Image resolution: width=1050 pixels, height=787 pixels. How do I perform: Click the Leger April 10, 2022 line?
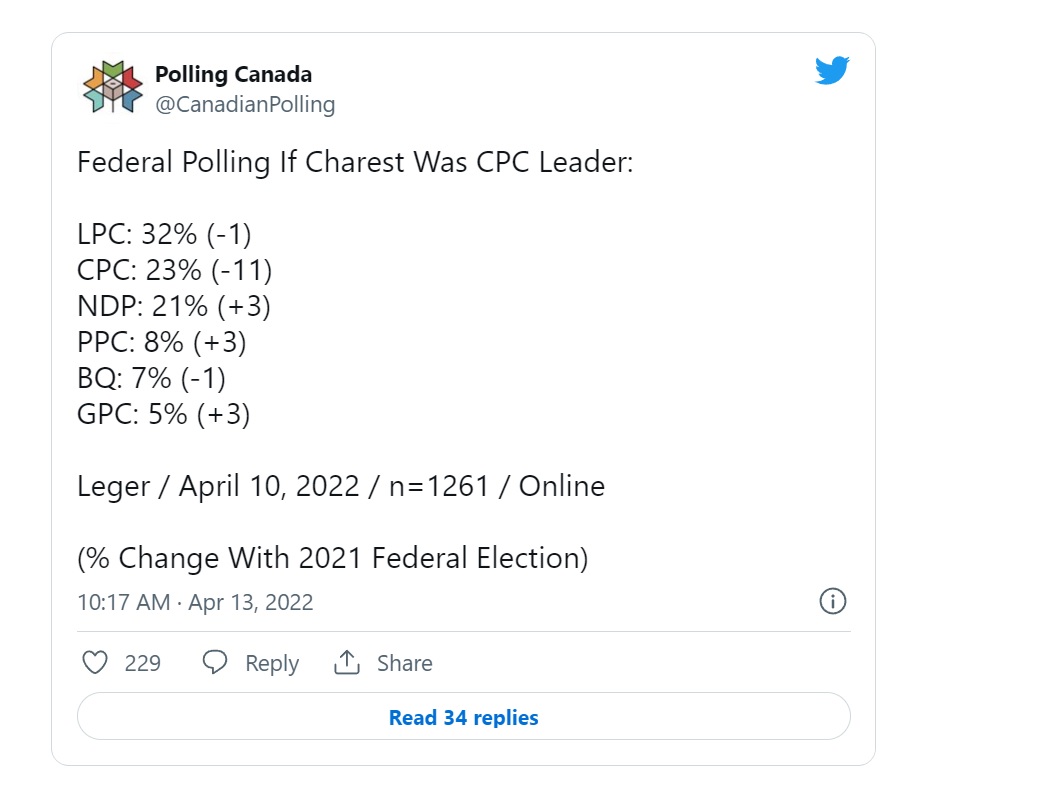click(x=341, y=486)
